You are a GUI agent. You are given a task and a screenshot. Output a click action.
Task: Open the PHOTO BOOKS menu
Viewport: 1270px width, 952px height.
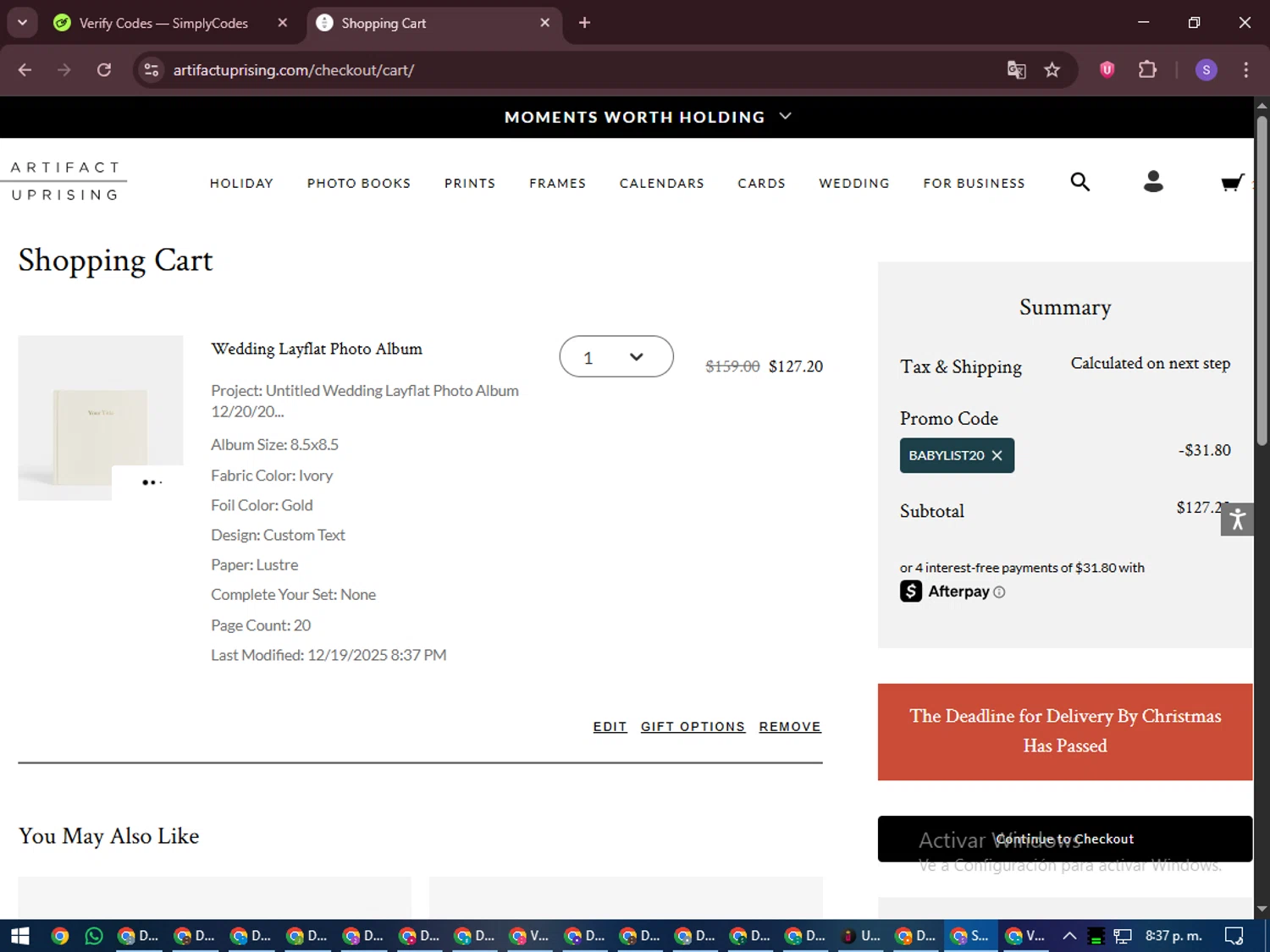point(359,183)
